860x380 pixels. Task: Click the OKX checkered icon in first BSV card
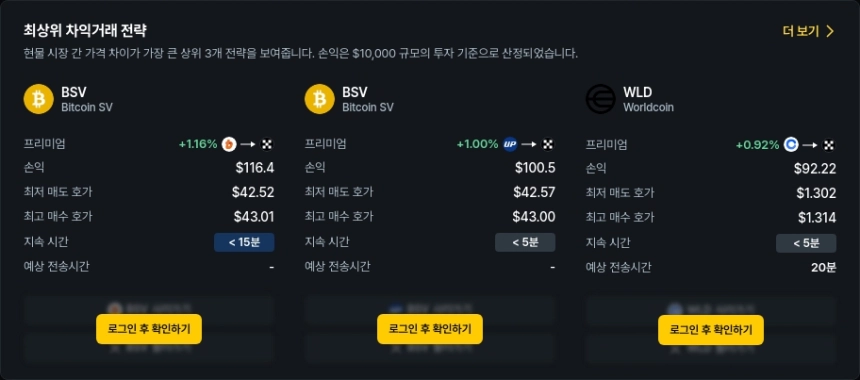(267, 145)
